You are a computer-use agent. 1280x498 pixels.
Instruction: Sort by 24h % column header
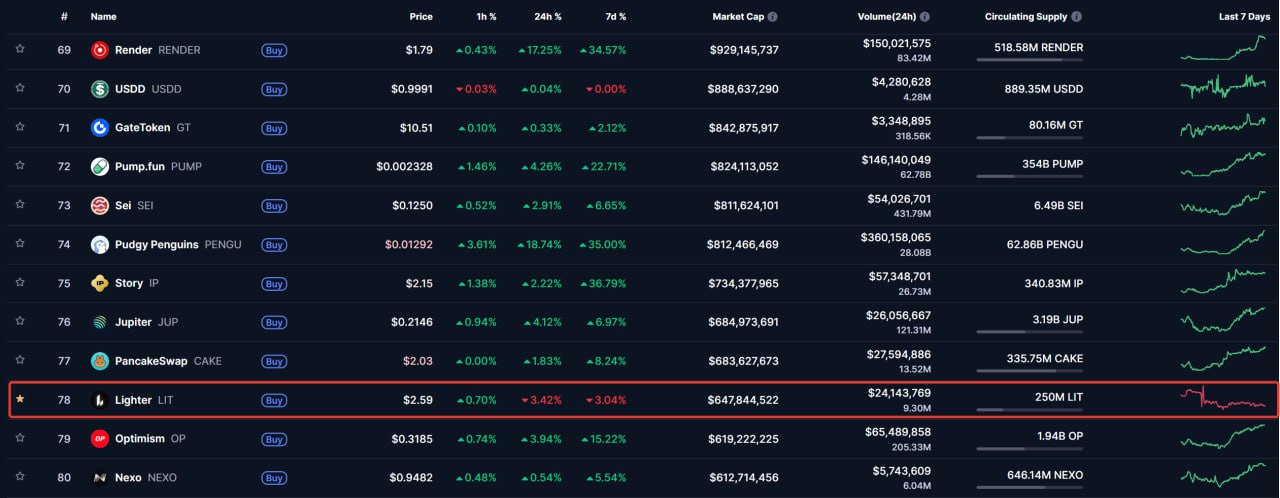[x=547, y=17]
